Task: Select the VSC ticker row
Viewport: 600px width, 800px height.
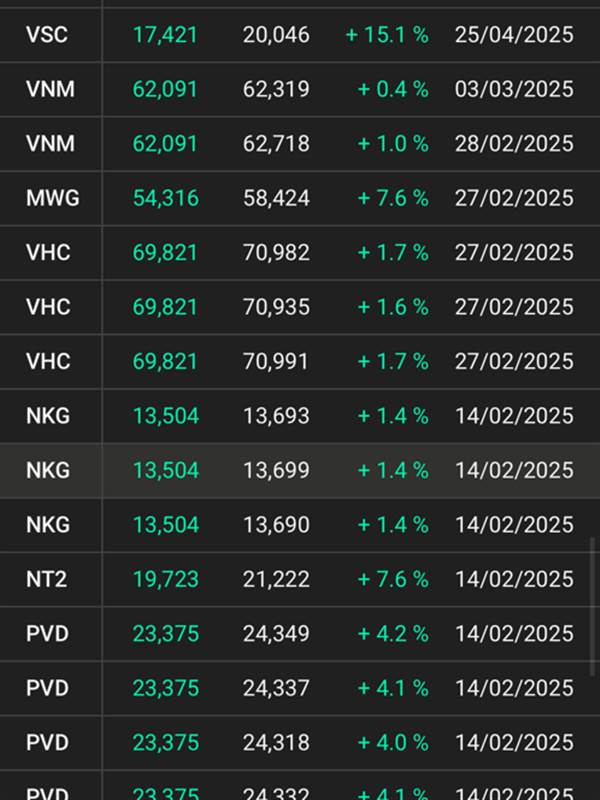Action: (300, 35)
